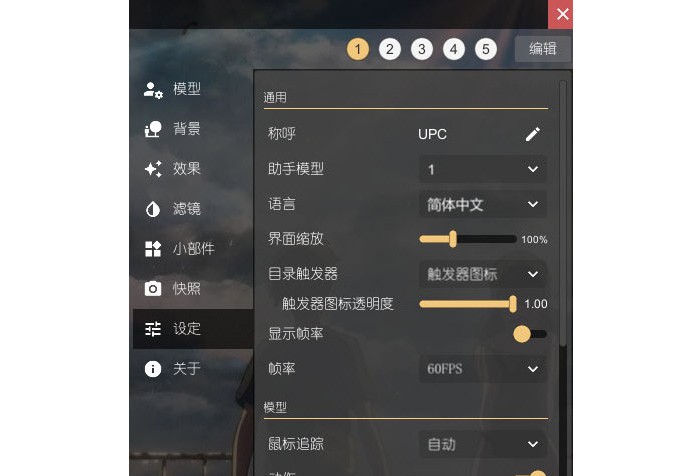Switch to the 设定 settings tab
The width and height of the screenshot is (689, 476).
[193, 329]
